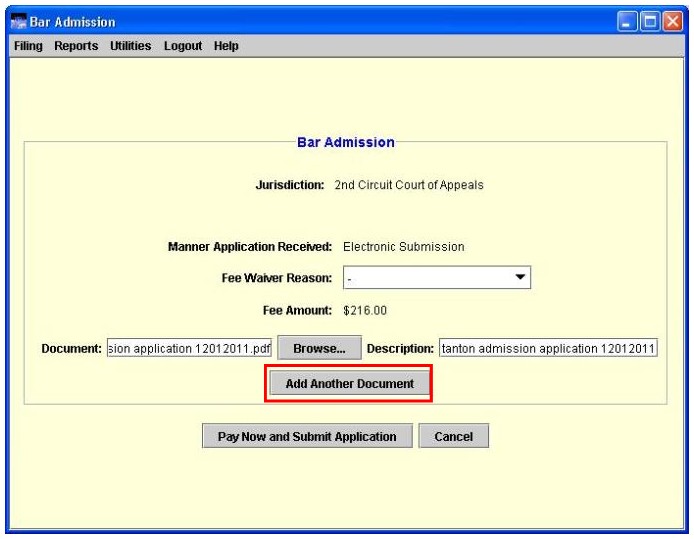The height and width of the screenshot is (539, 694).
Task: Click the Description label
Action: tap(400, 349)
